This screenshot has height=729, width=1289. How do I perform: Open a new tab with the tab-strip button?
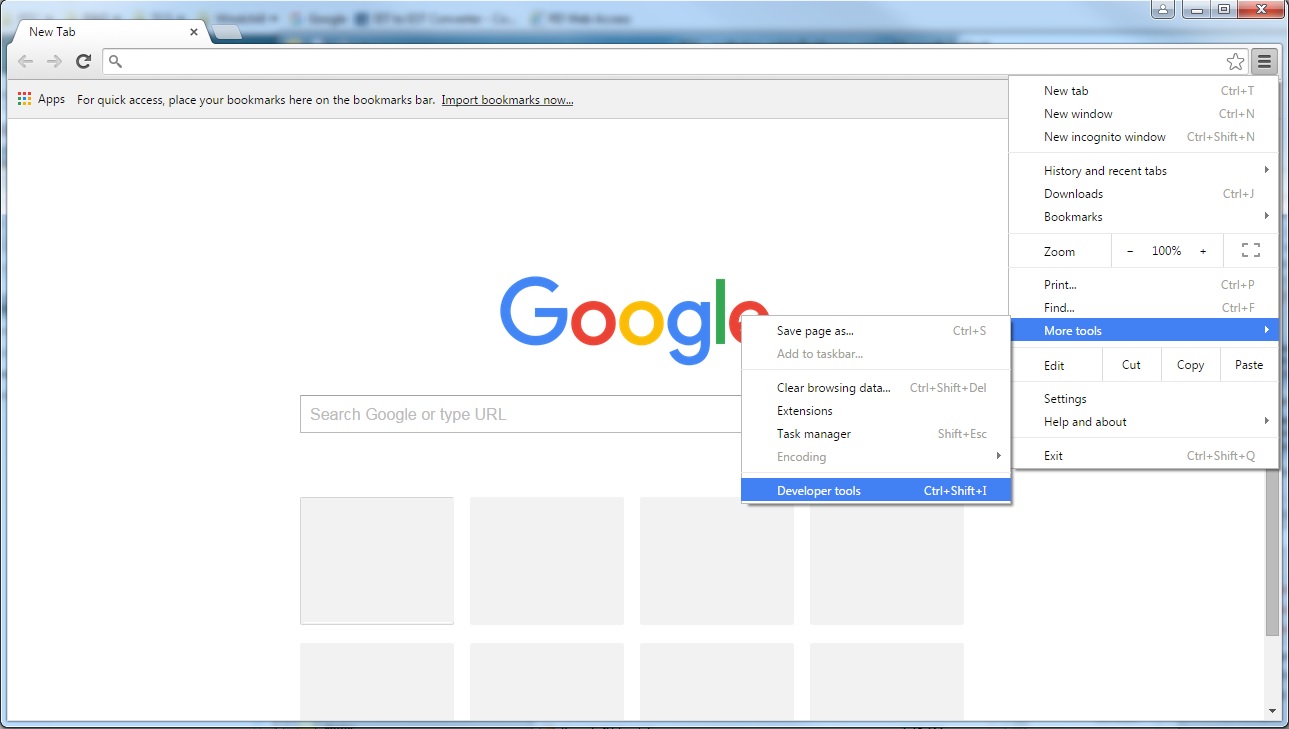point(228,32)
